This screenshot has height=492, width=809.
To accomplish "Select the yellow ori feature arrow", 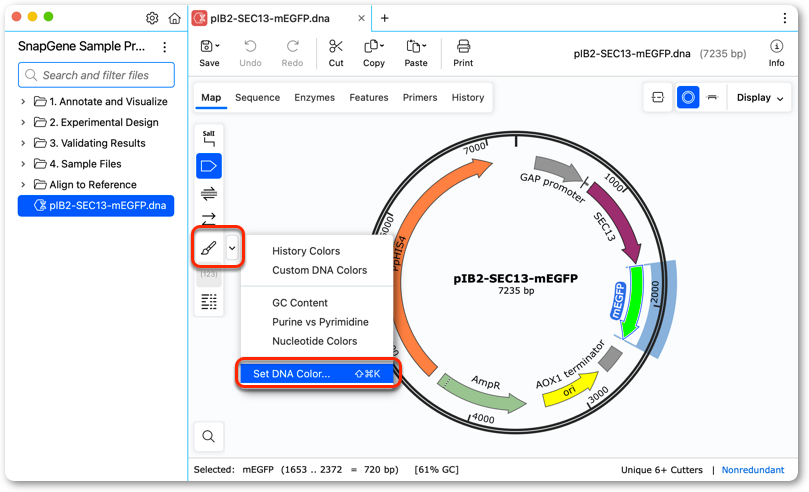I will click(x=571, y=390).
